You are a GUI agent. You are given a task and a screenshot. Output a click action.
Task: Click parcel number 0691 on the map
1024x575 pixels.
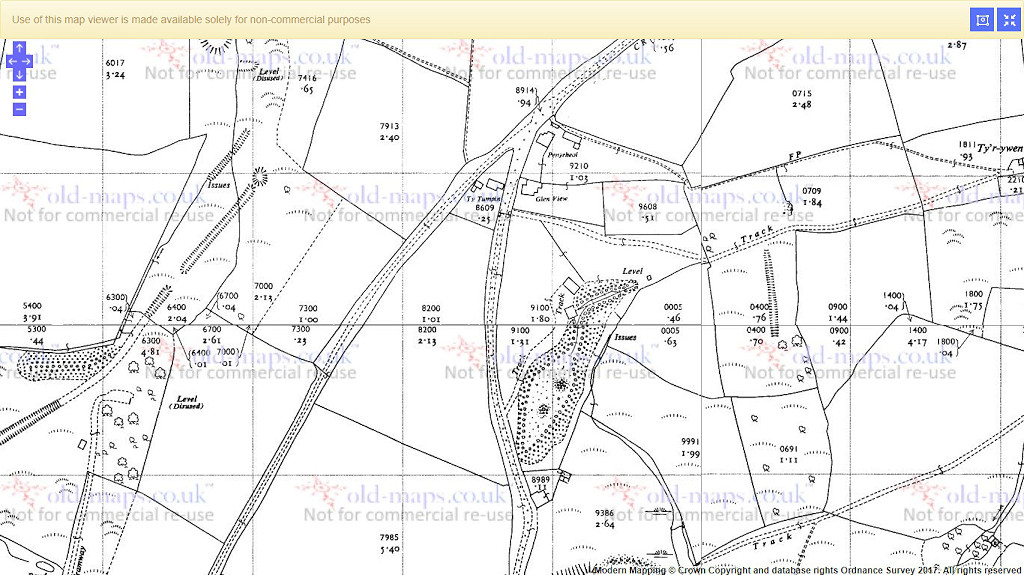[x=789, y=449]
